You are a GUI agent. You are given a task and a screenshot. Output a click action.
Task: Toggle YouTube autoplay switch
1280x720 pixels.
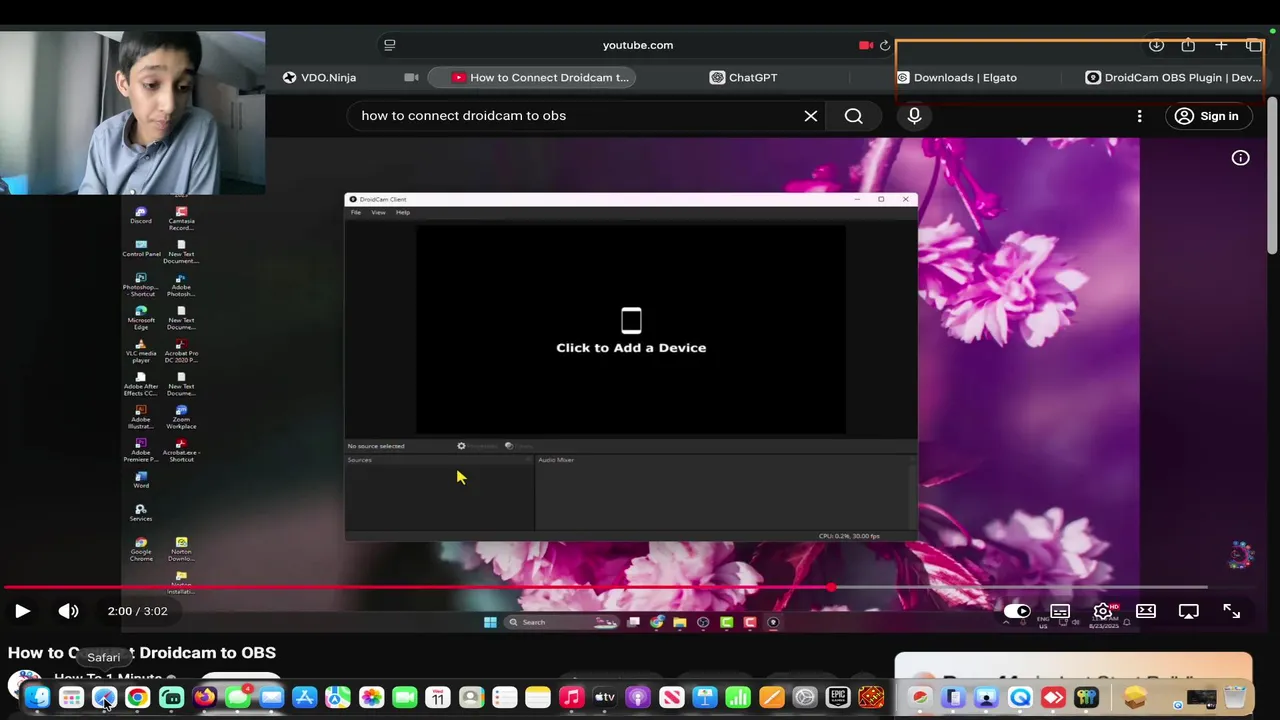(1017, 611)
